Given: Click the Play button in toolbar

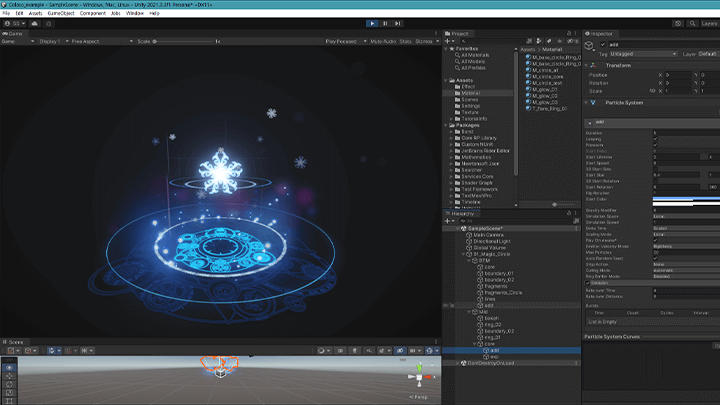Looking at the screenshot, I should click(372, 23).
